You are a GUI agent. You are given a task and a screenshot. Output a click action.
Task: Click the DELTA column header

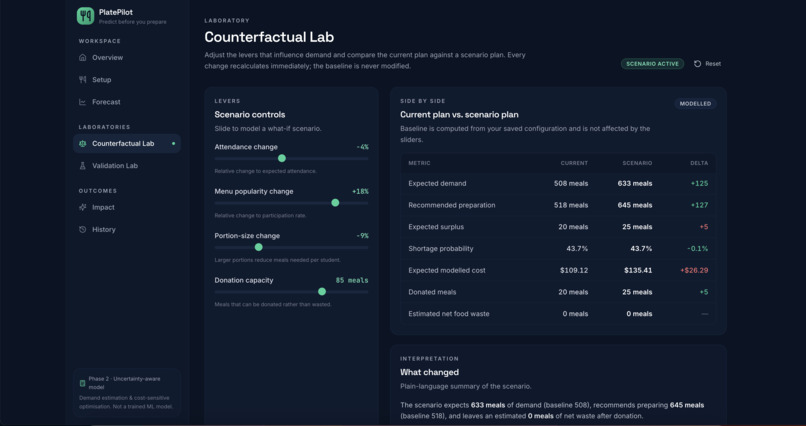699,163
